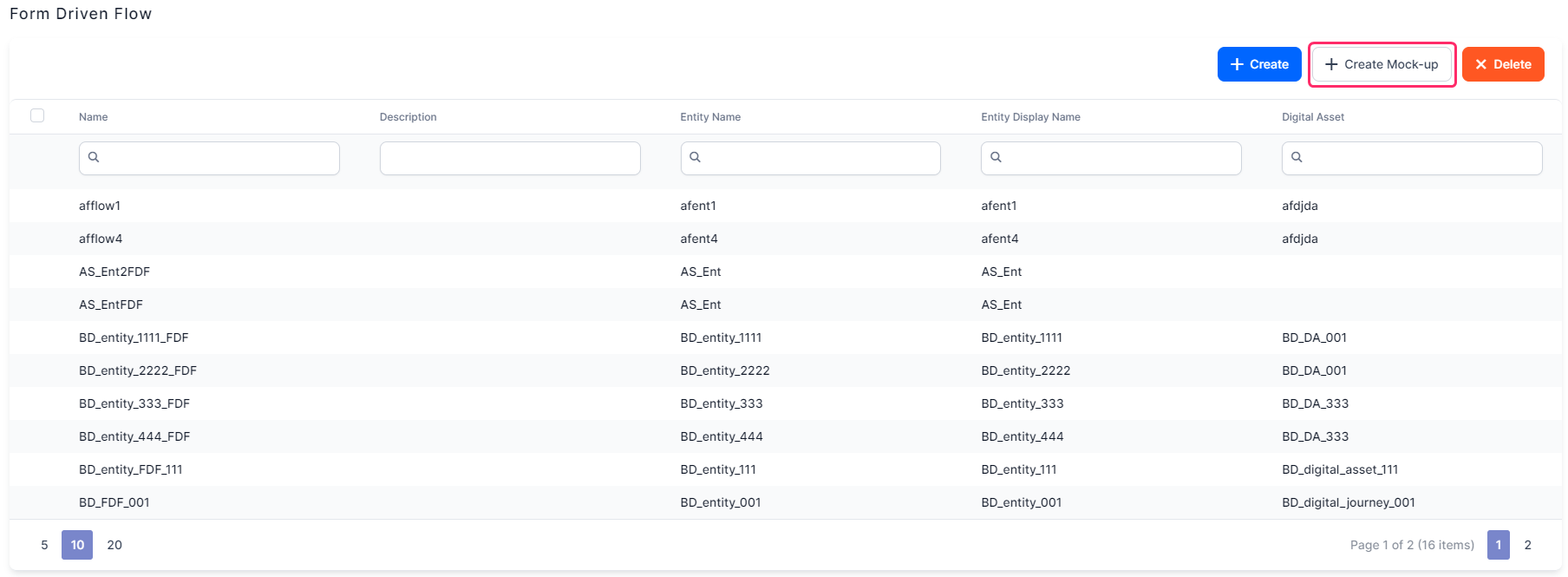
Task: Focus the Description filter input
Action: 510,158
